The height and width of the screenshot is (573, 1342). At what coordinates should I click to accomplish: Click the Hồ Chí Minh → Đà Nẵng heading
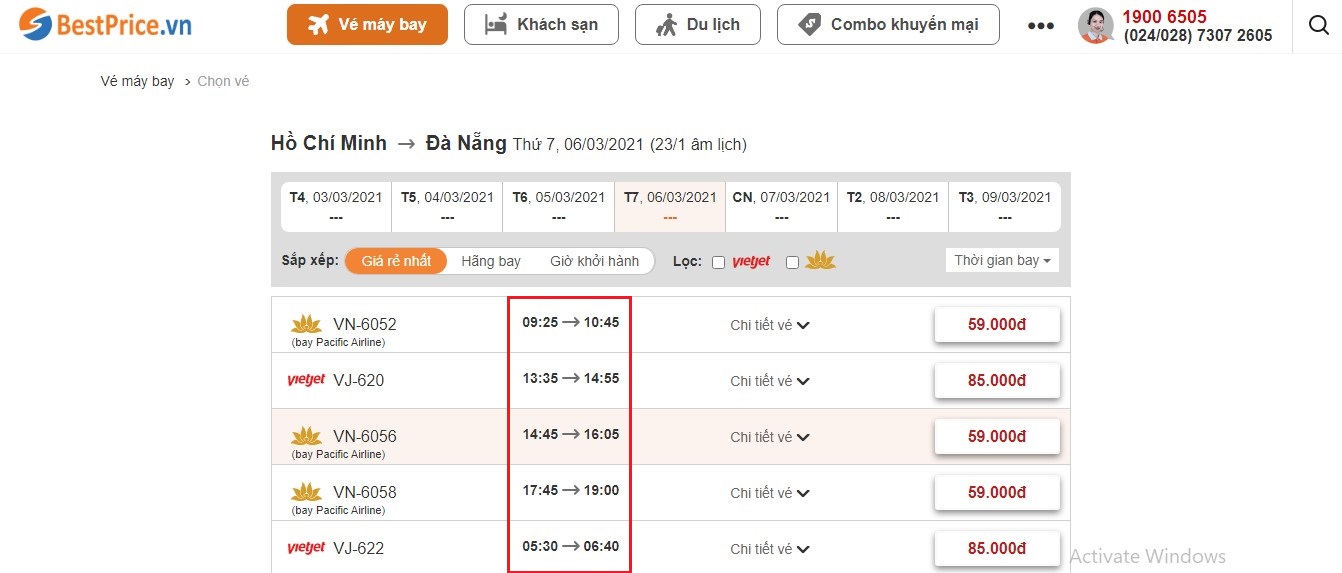[x=389, y=143]
